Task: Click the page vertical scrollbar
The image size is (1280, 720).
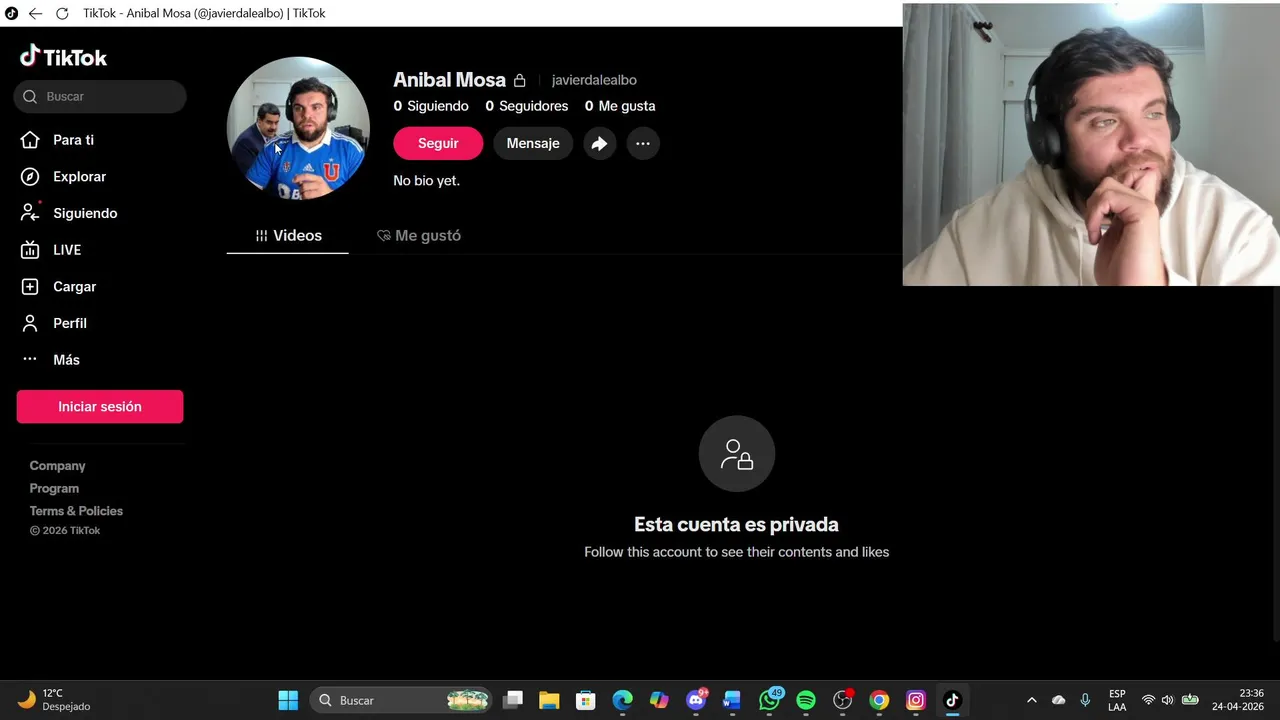Action: (x=1275, y=465)
